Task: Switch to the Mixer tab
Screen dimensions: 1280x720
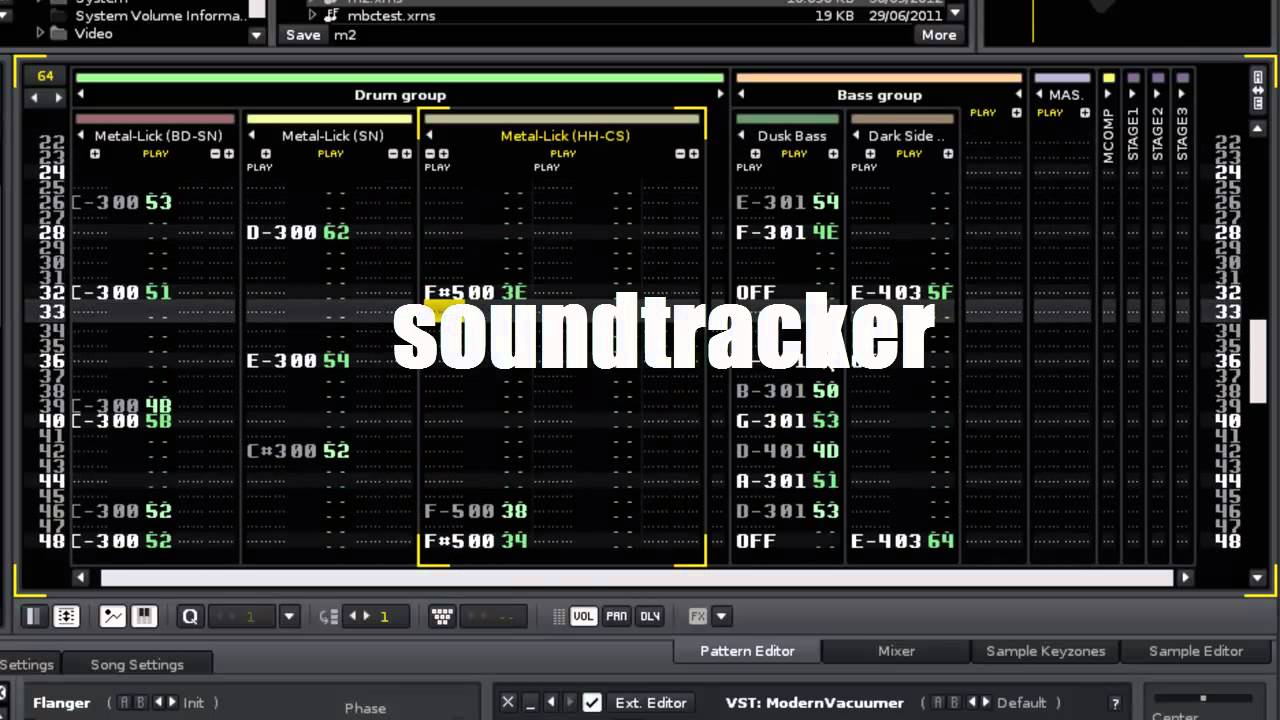Action: coord(896,650)
